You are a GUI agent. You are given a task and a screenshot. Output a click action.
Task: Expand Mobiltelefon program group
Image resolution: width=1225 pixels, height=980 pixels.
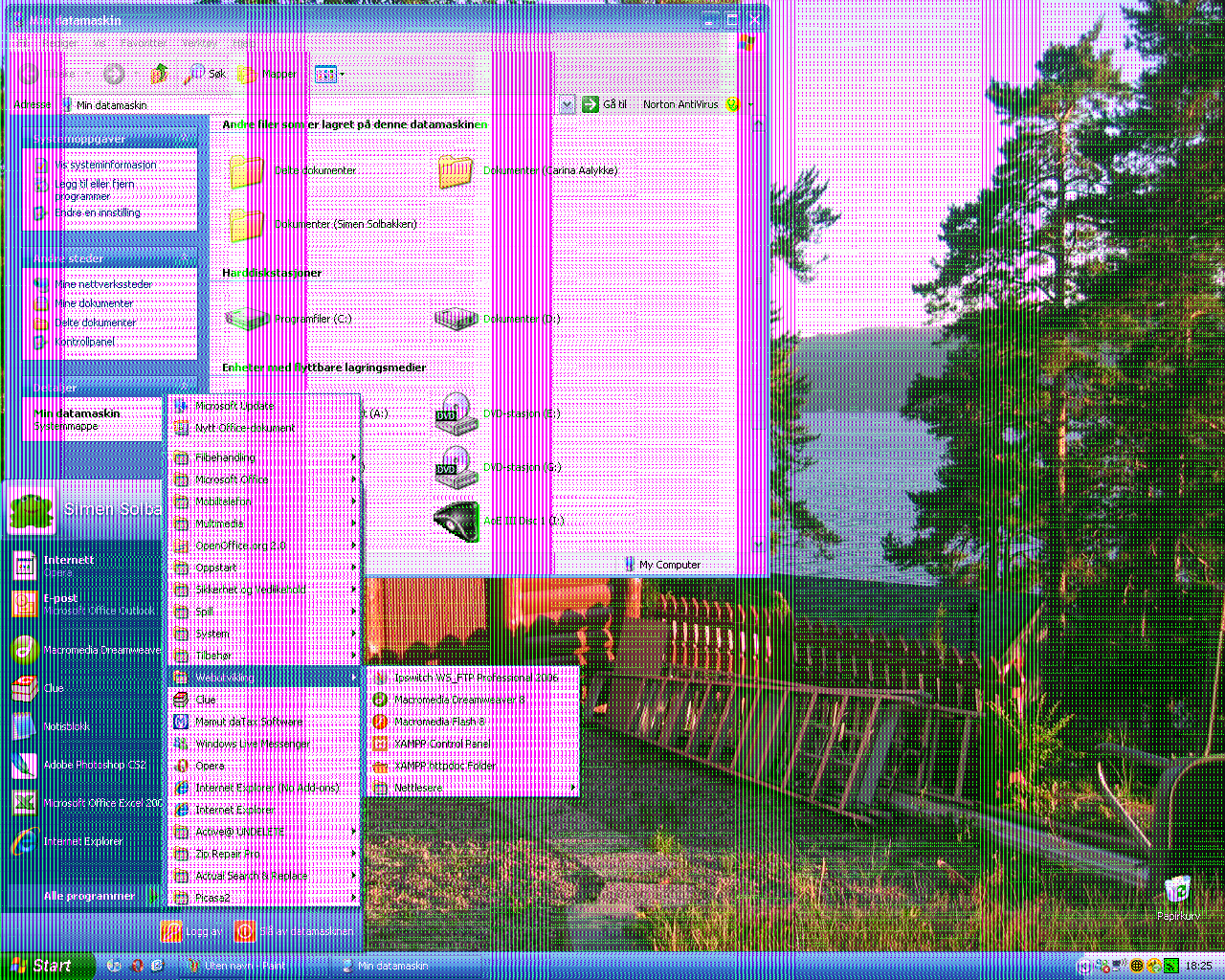(265, 501)
